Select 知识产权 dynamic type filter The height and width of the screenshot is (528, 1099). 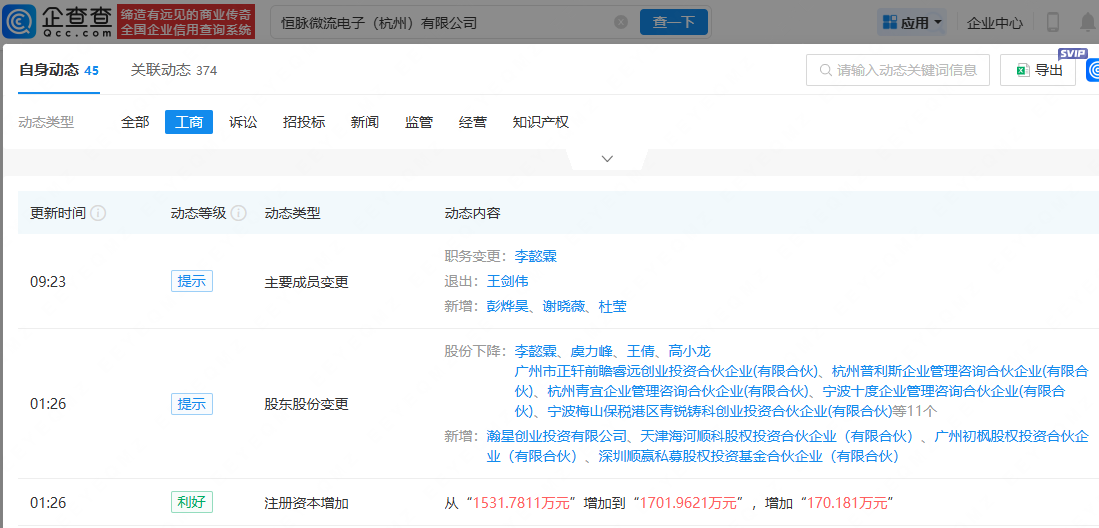pos(540,122)
